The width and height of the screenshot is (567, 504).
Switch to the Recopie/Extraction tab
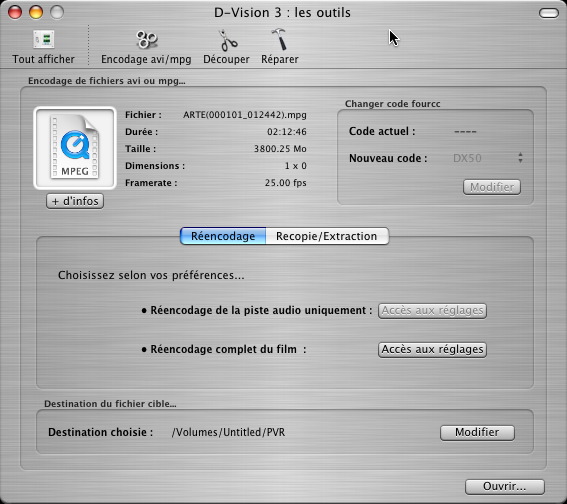pyautogui.click(x=327, y=236)
